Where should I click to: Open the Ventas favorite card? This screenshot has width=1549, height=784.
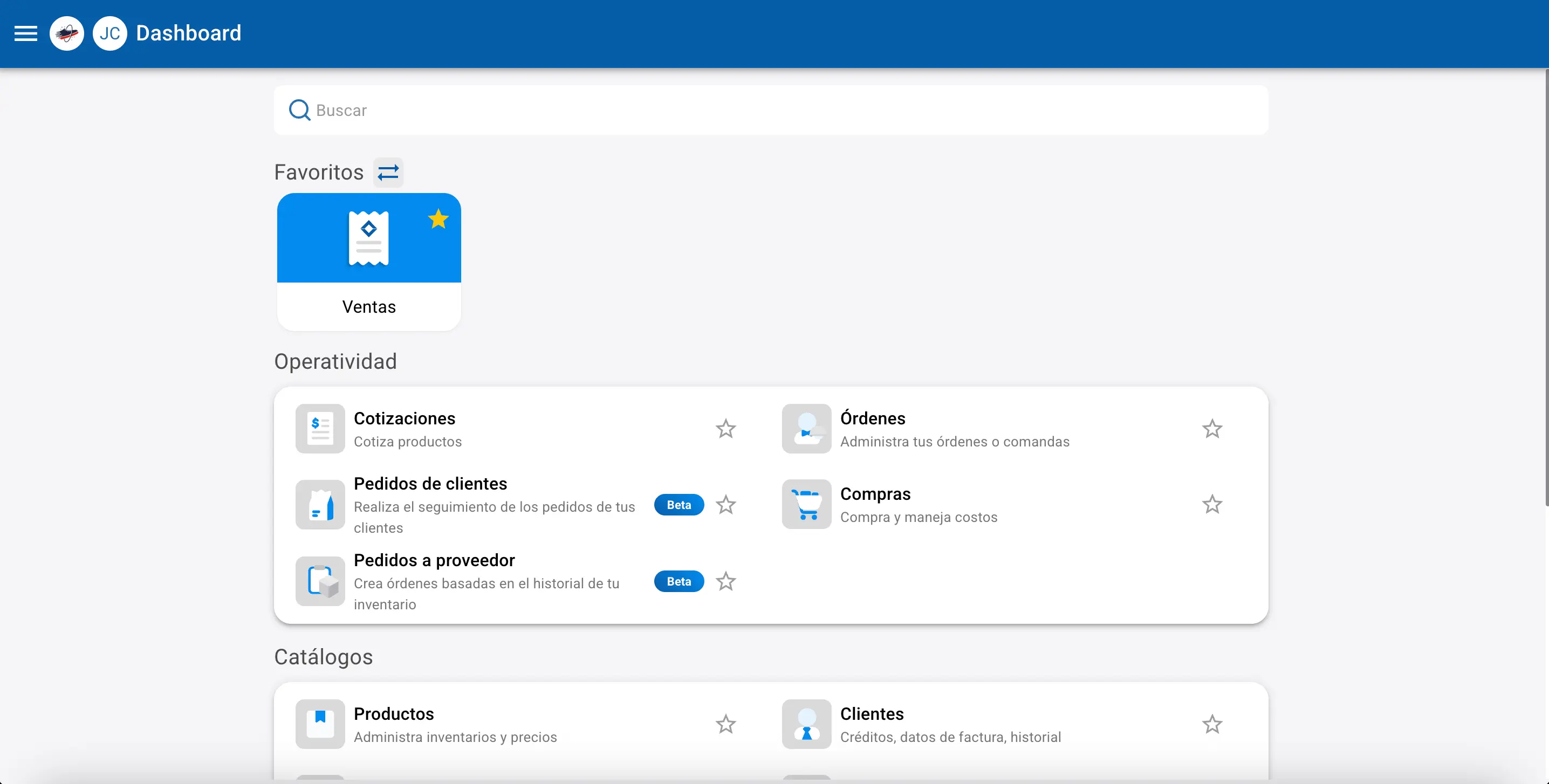click(368, 262)
